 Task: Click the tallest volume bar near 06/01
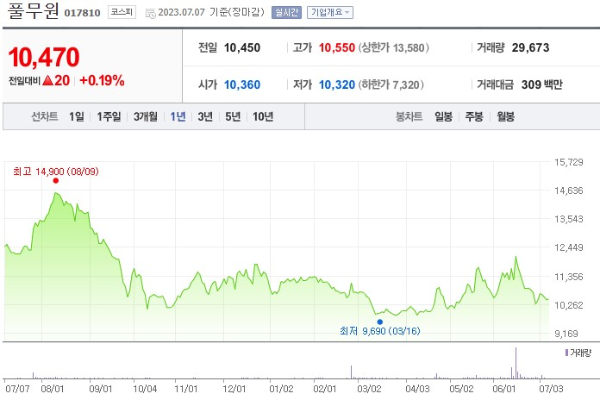click(516, 363)
